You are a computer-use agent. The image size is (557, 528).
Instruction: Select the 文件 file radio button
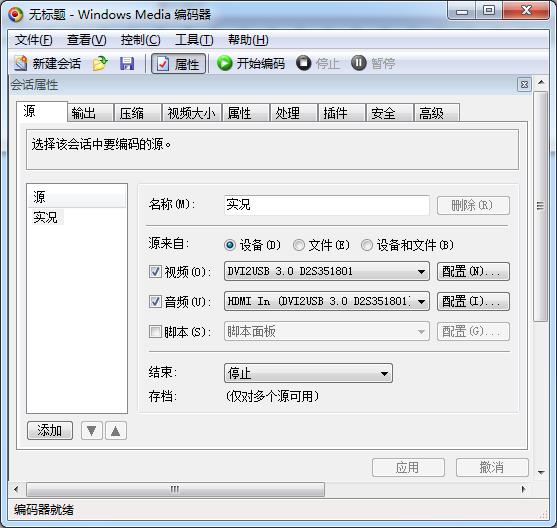(298, 245)
